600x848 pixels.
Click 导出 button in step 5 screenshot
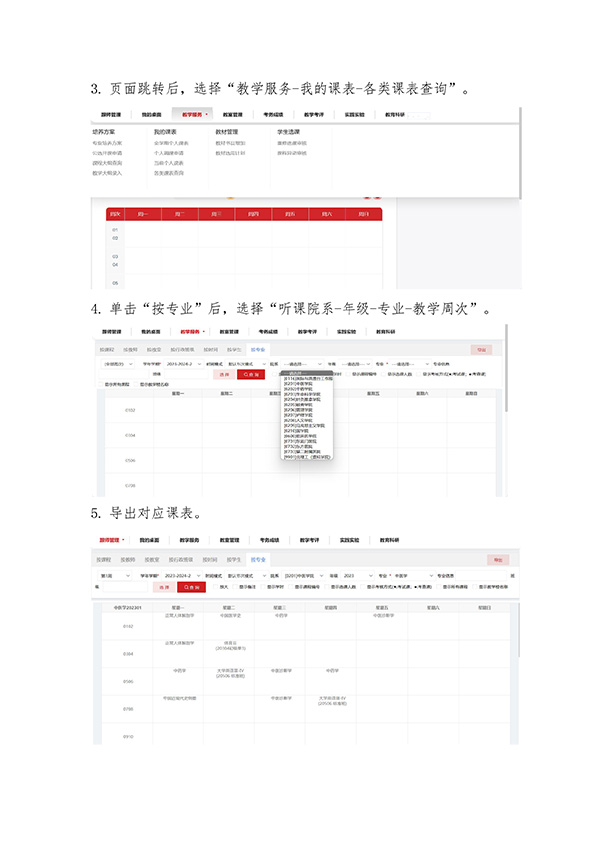498,560
